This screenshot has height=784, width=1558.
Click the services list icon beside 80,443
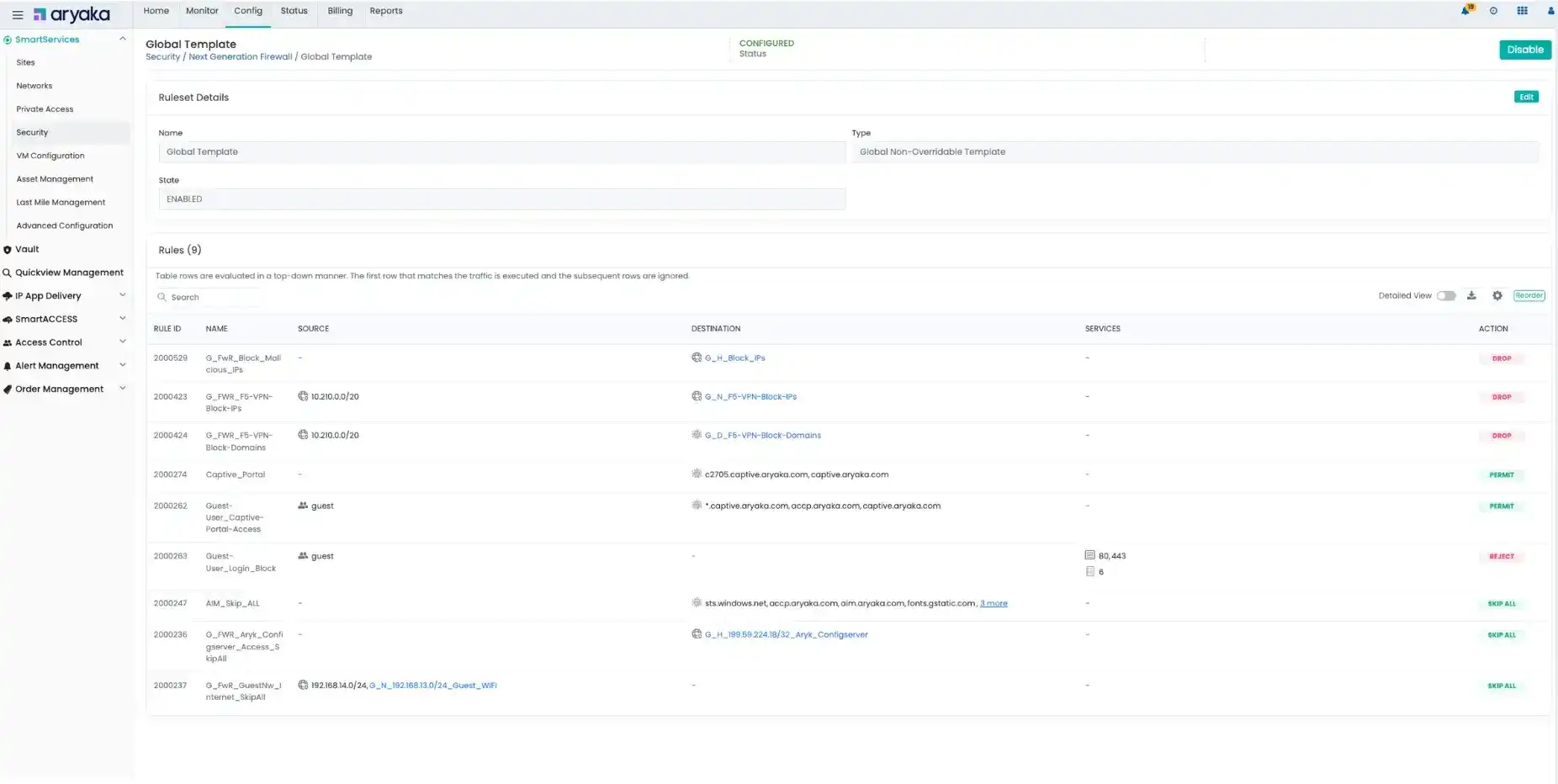(1090, 555)
